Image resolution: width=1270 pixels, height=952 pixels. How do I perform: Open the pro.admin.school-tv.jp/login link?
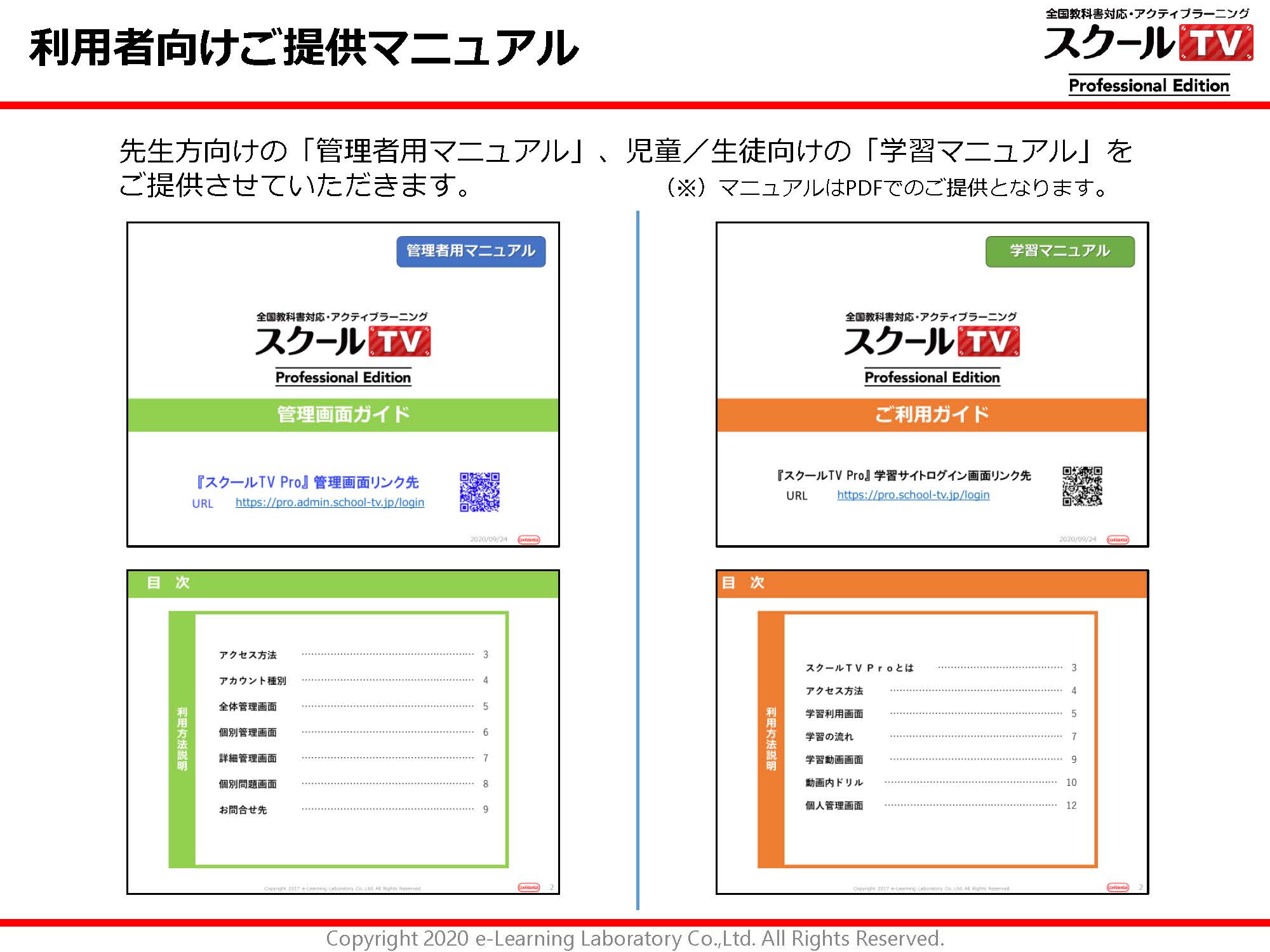click(x=330, y=502)
